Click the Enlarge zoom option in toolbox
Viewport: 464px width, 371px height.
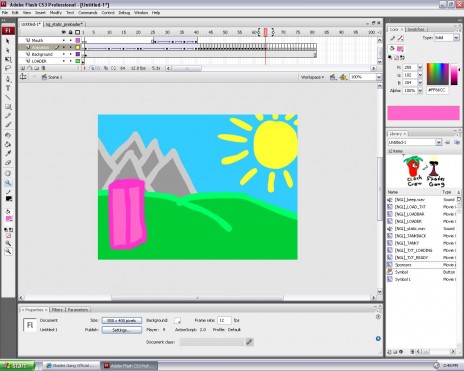pos(8,243)
